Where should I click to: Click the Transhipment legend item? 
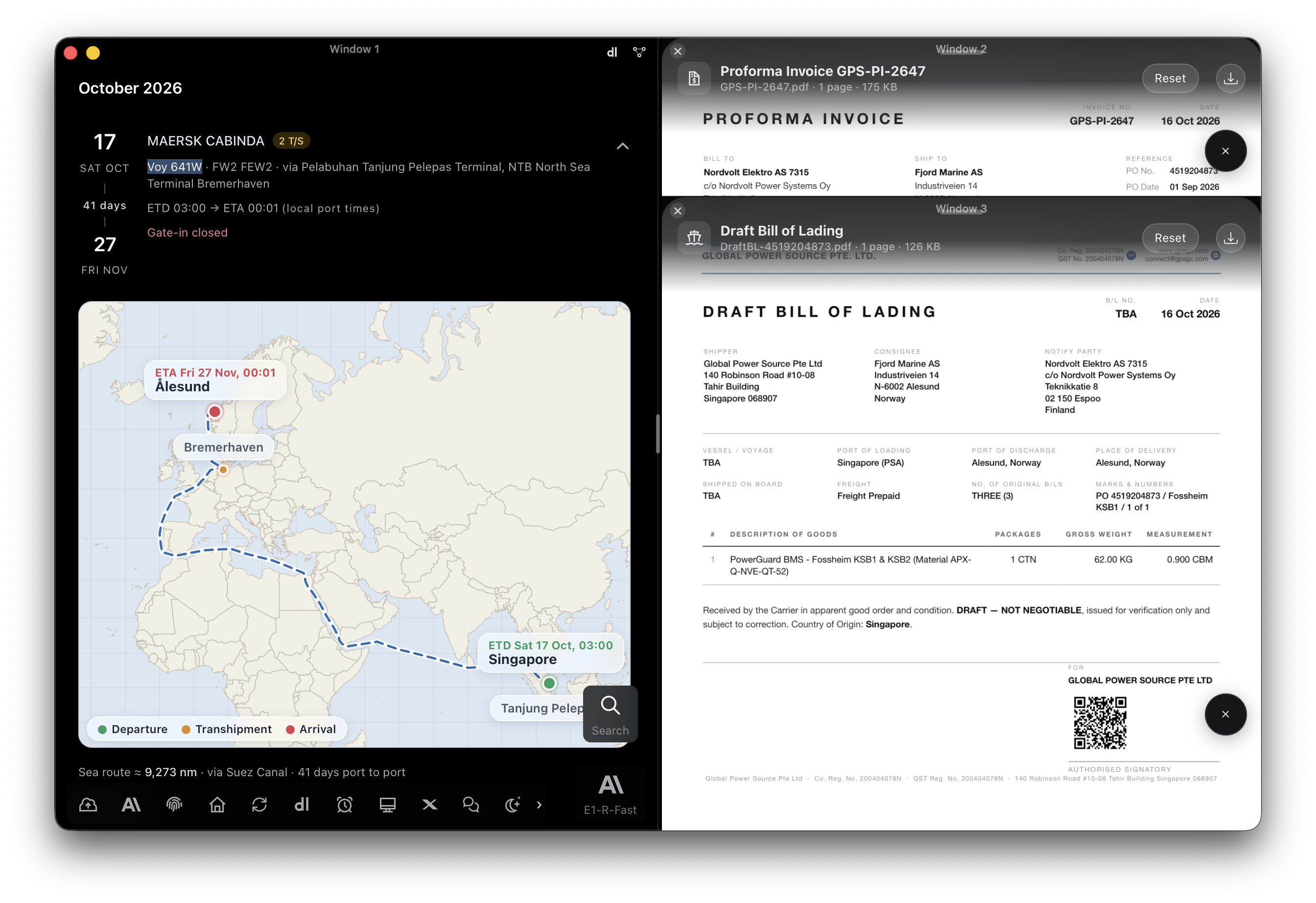coord(227,729)
